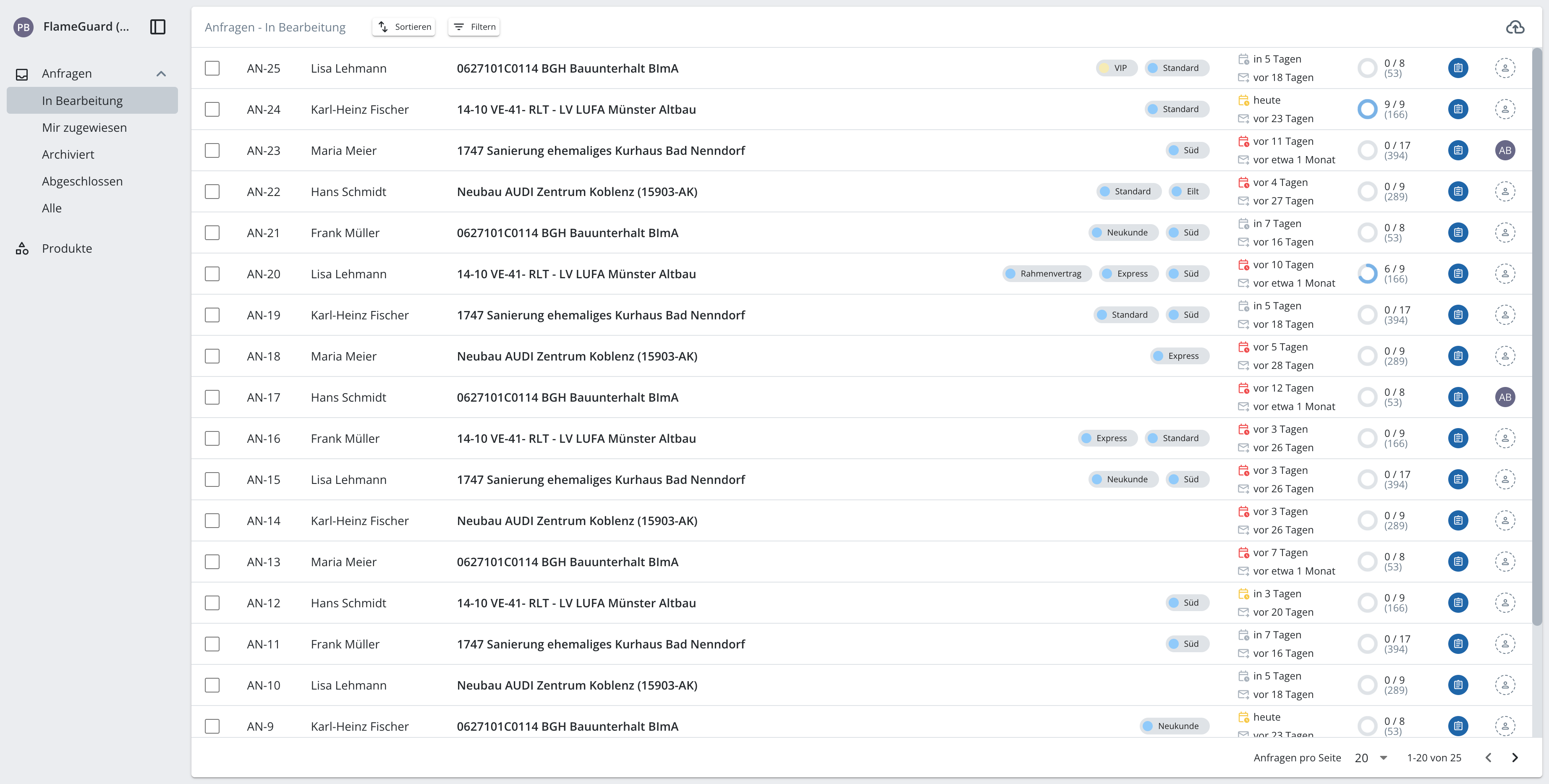This screenshot has height=784, width=1549.
Task: Go to the previous page arrow
Action: (x=1488, y=758)
